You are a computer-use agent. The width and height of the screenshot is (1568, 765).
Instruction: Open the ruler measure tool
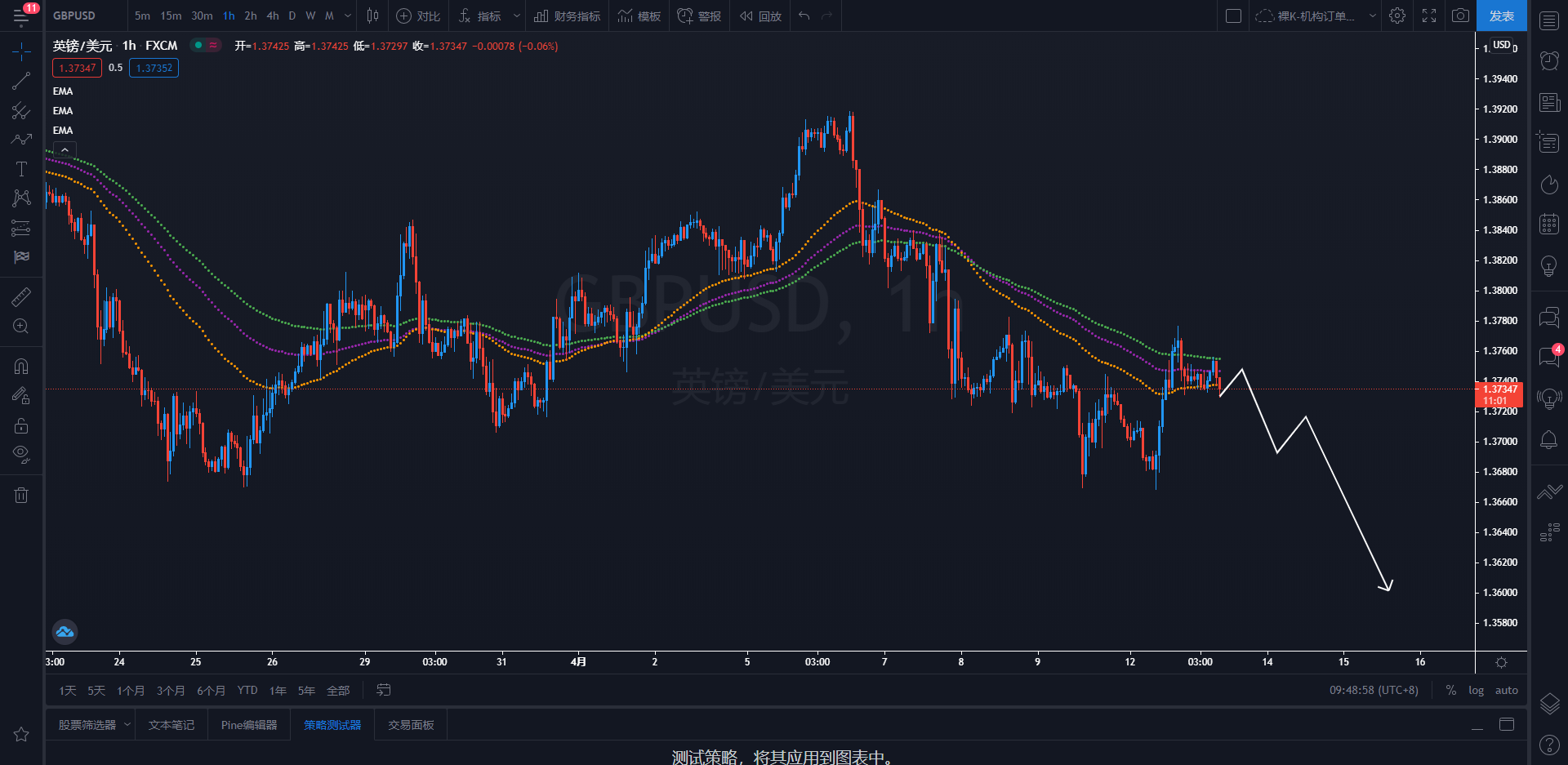point(21,297)
